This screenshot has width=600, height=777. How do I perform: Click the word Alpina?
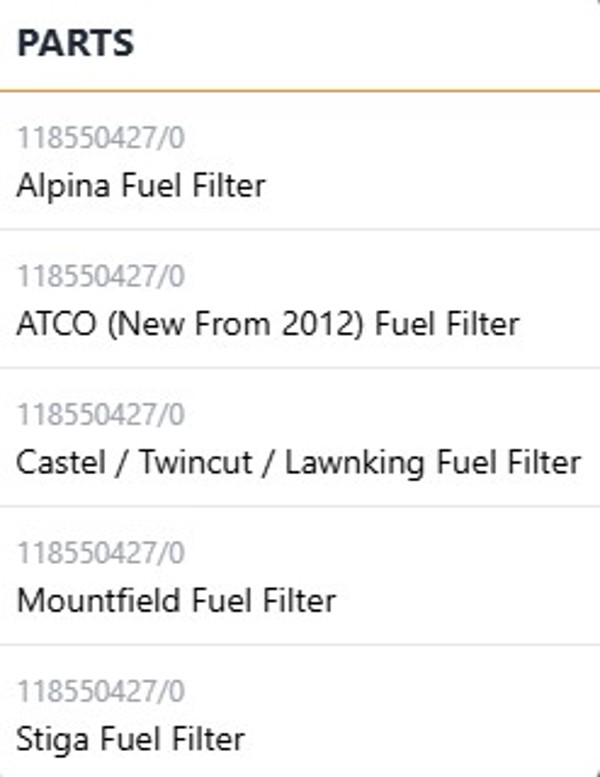click(63, 187)
